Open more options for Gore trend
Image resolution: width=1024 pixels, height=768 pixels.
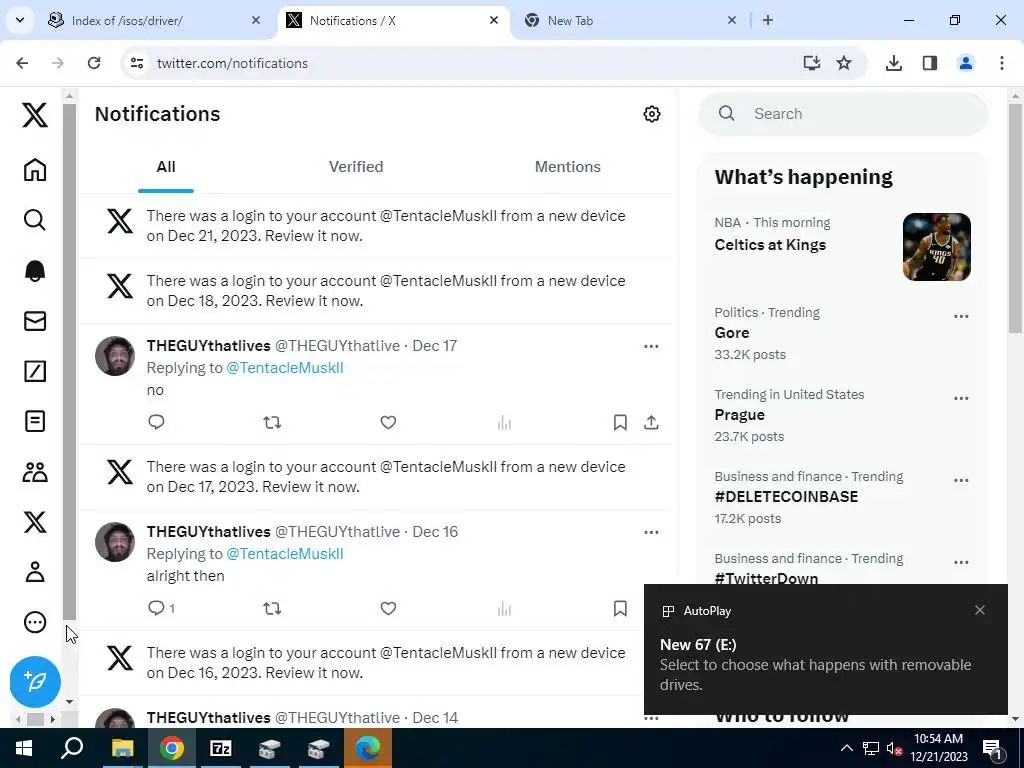961,317
